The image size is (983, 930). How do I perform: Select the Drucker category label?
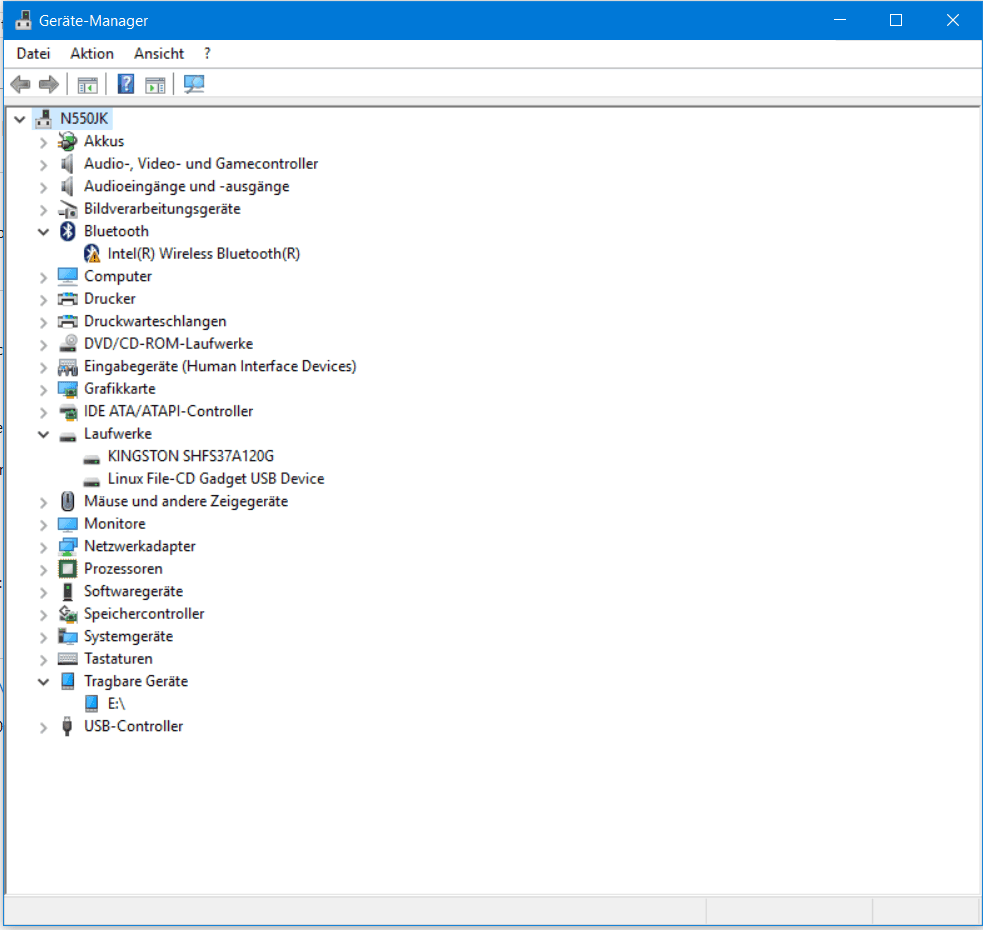(110, 299)
